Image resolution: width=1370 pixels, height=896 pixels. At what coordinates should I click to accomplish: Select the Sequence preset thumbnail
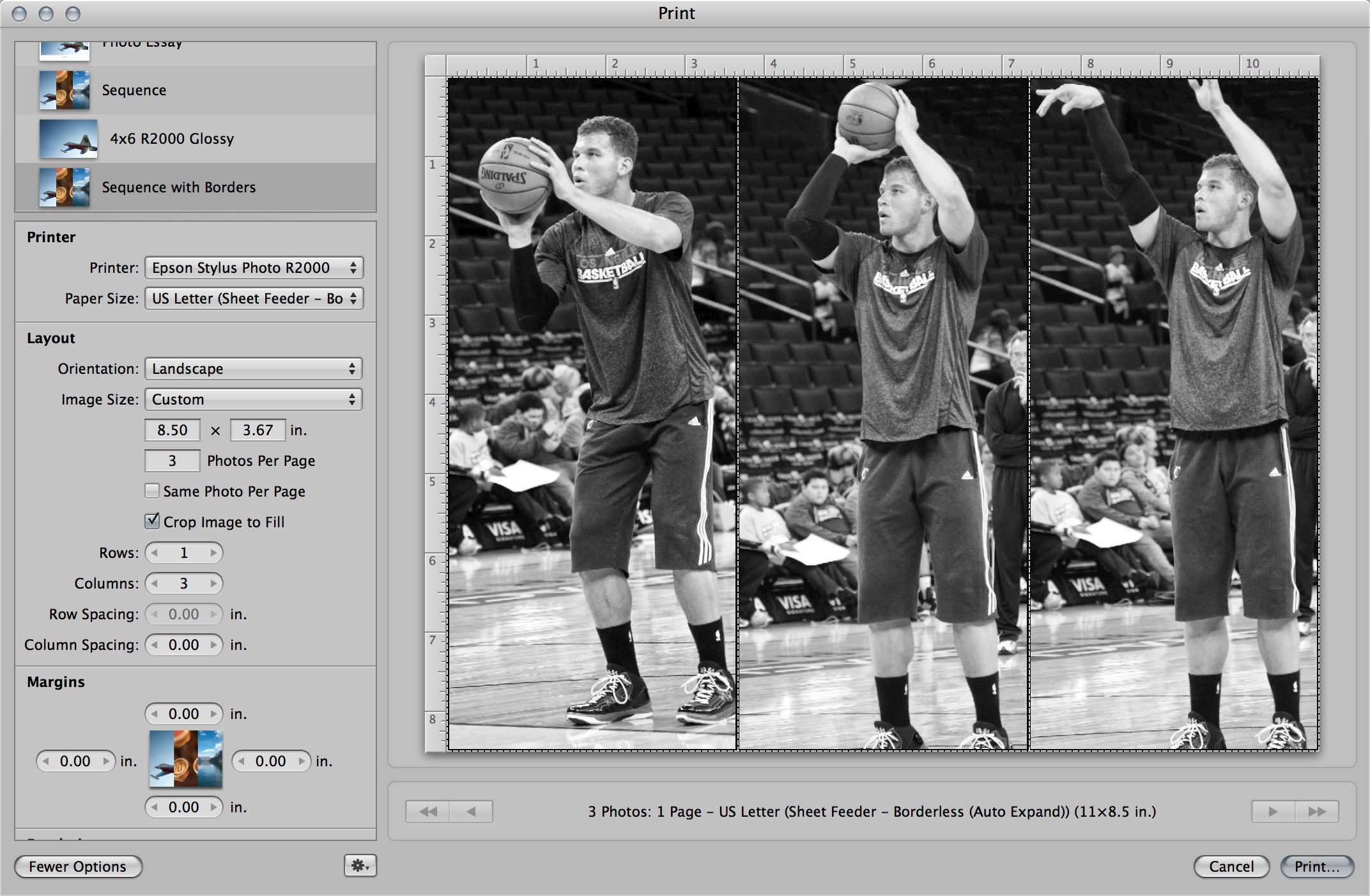pos(64,90)
